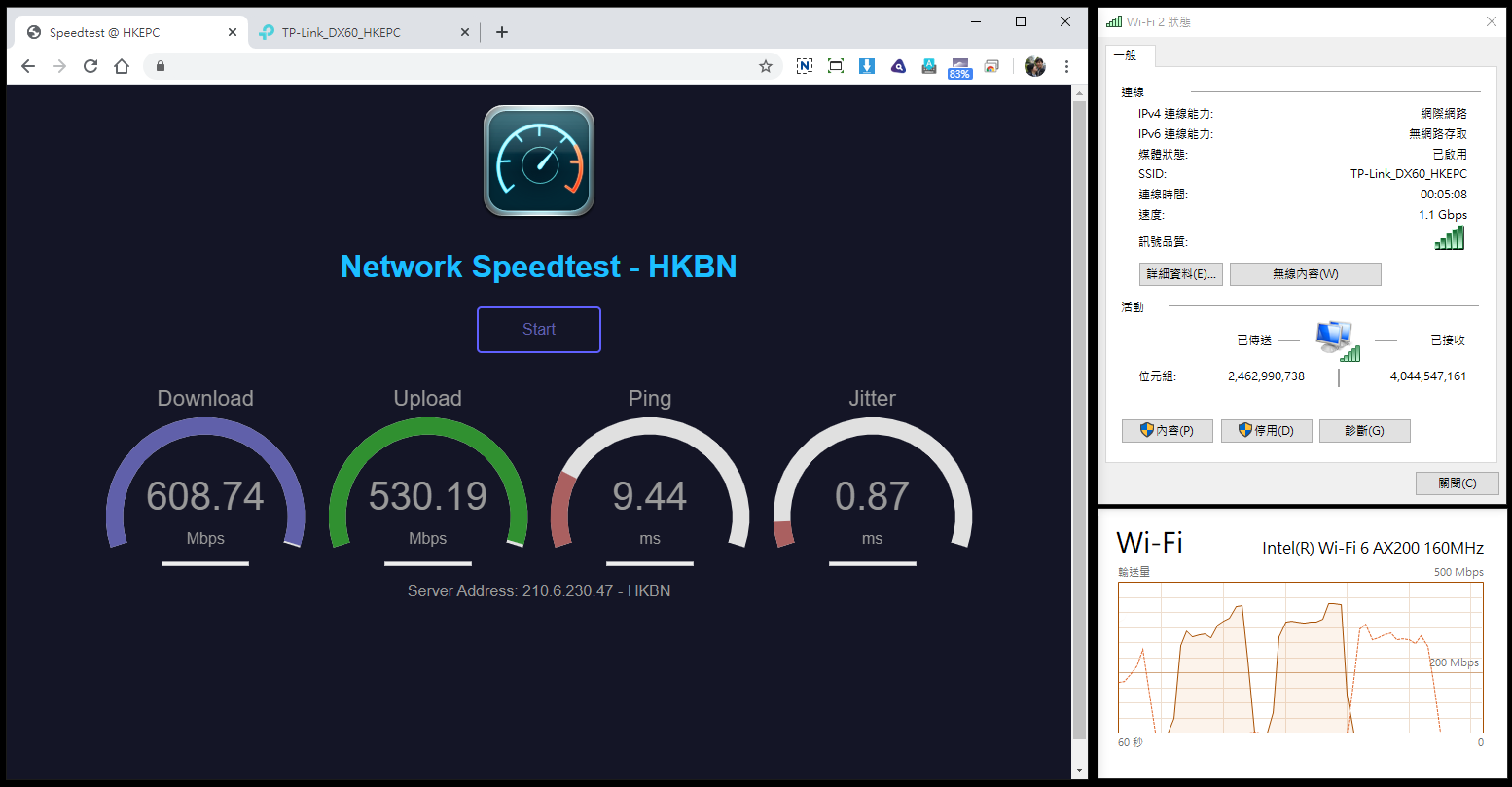Go to the browser home page
This screenshot has height=787, width=1512.
[122, 66]
